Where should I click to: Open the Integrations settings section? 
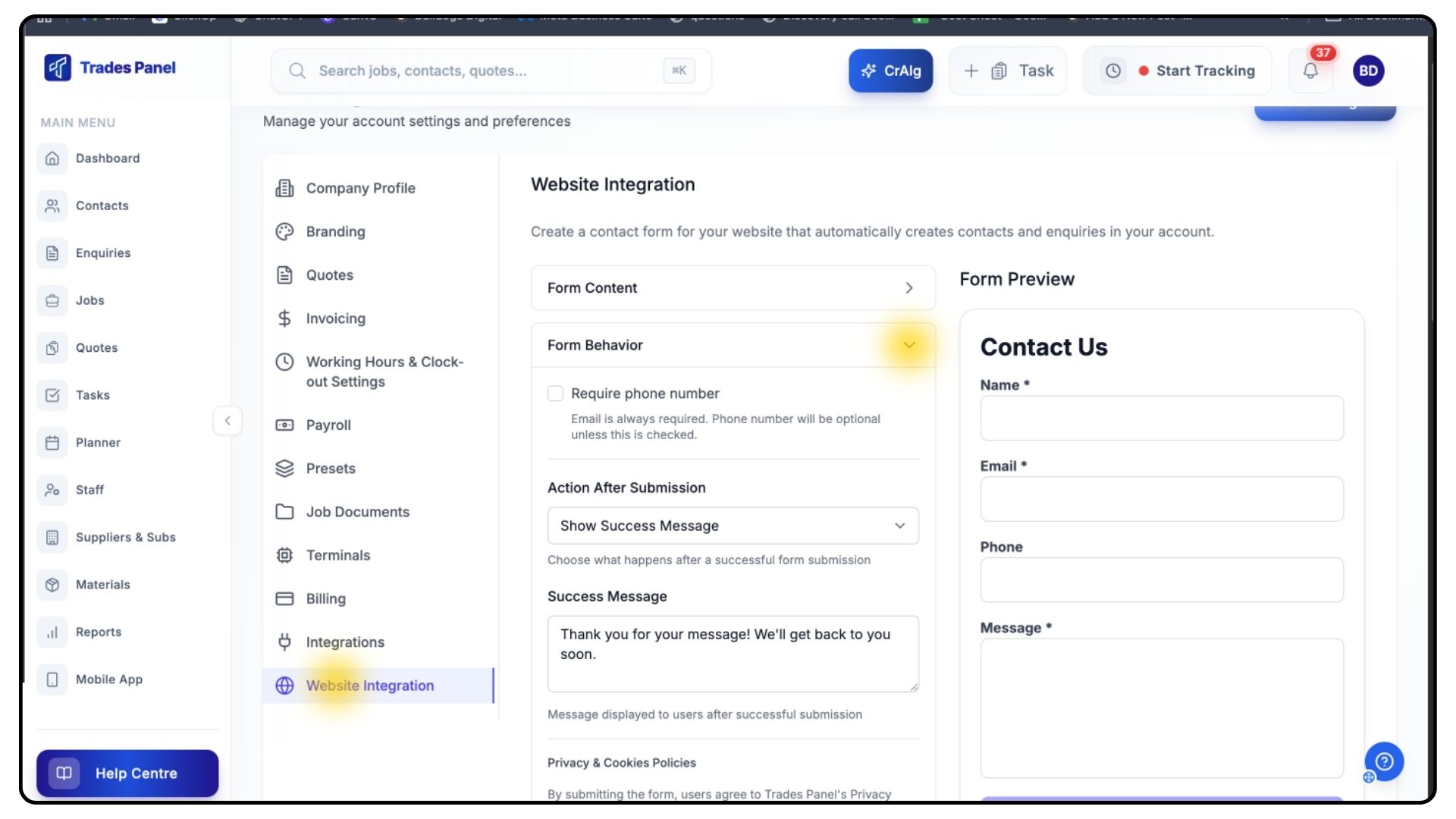click(345, 642)
